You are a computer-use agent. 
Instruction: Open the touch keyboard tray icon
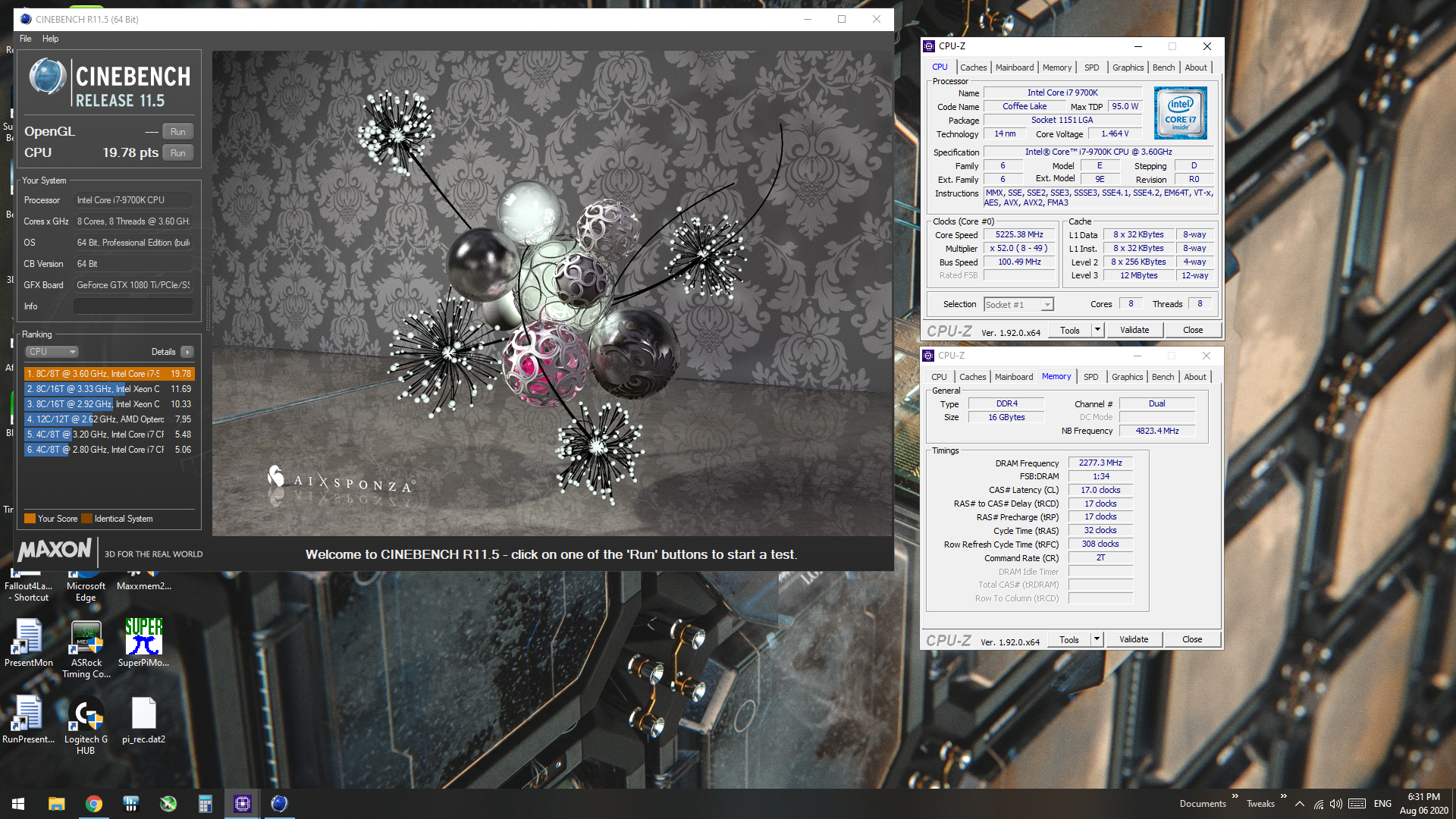pyautogui.click(x=1357, y=804)
